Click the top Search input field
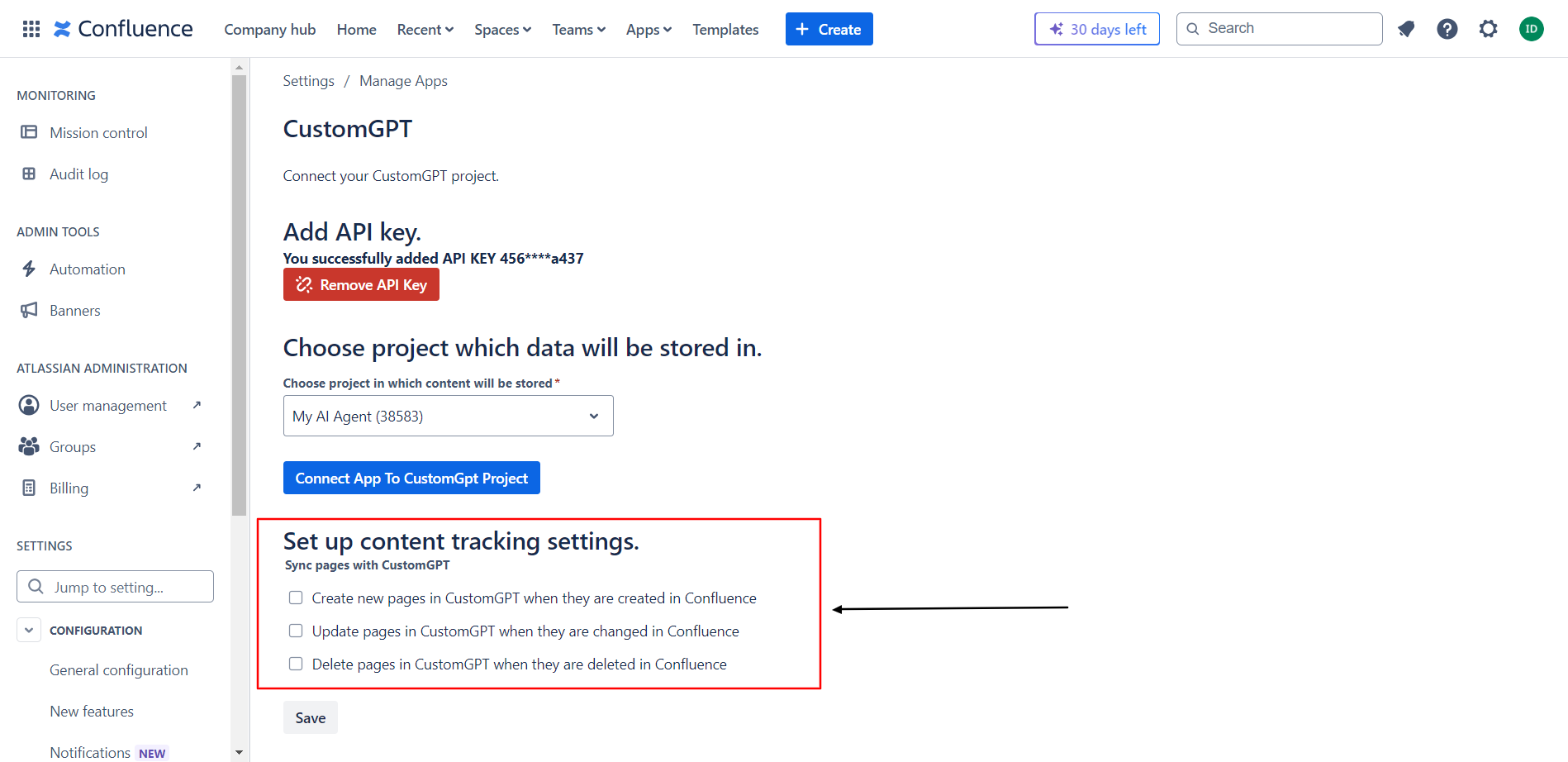 click(x=1279, y=29)
